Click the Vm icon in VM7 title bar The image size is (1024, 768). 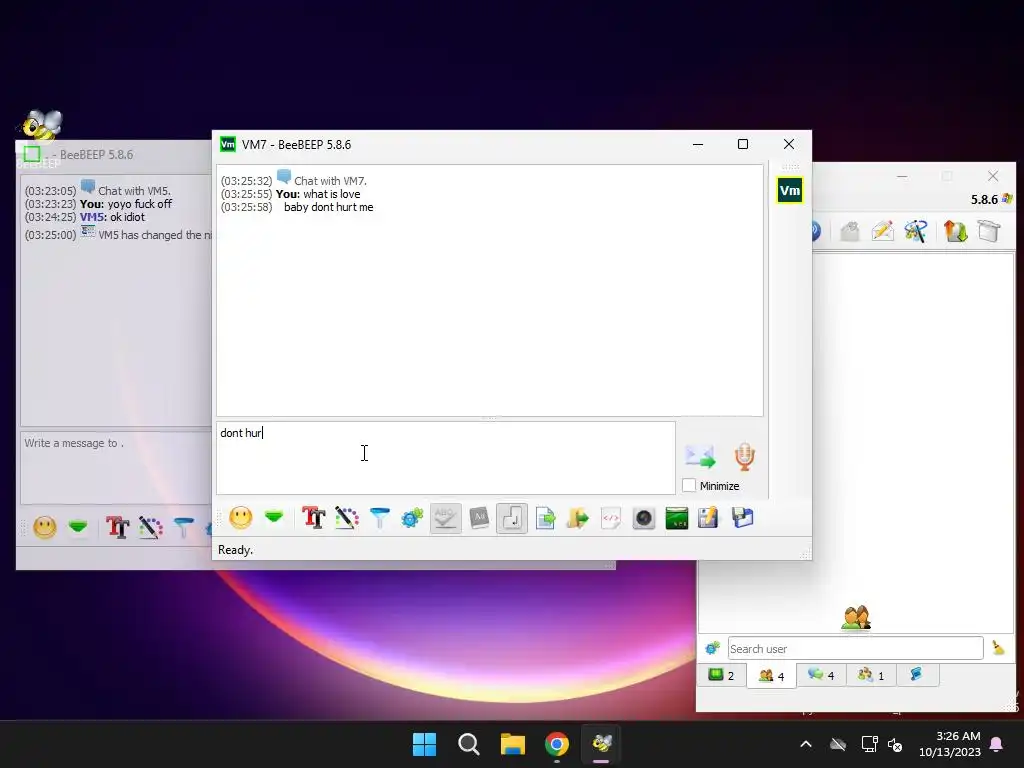coord(228,144)
